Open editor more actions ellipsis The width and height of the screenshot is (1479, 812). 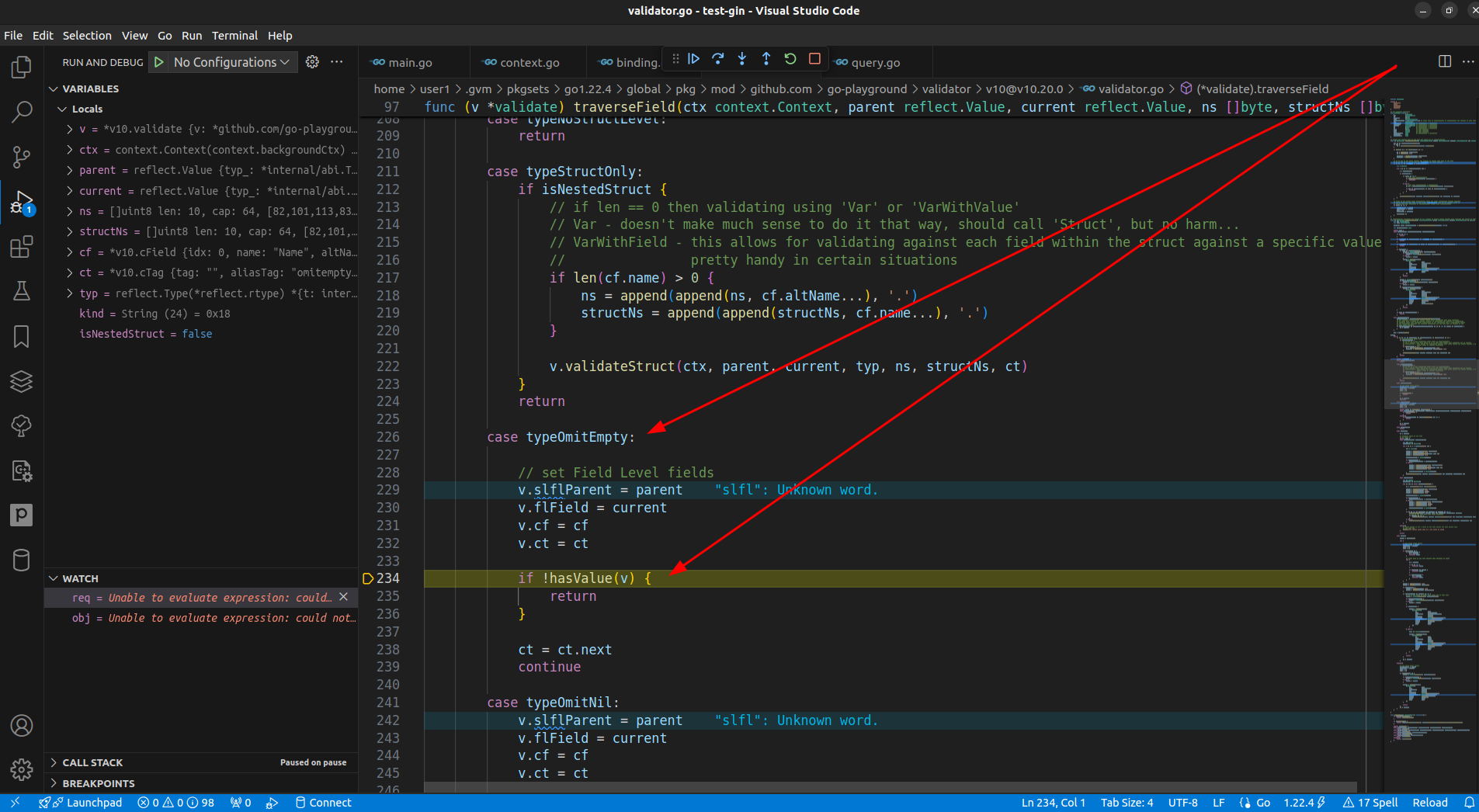coord(1468,61)
